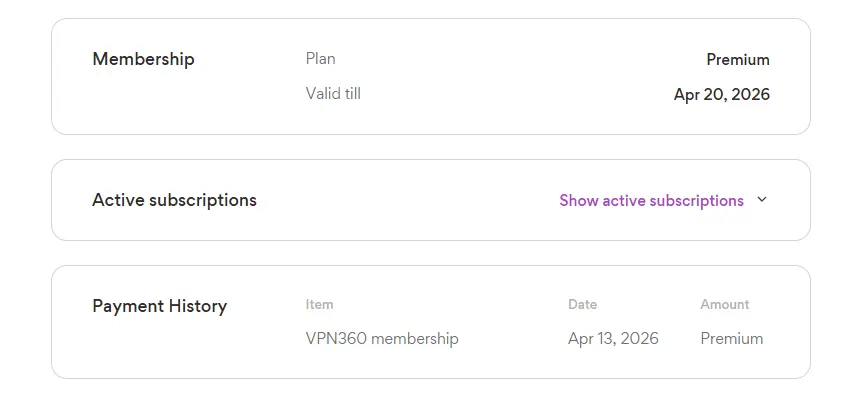Click the Premium amount in payment history
Screen dimensions: 848x398
732,339
